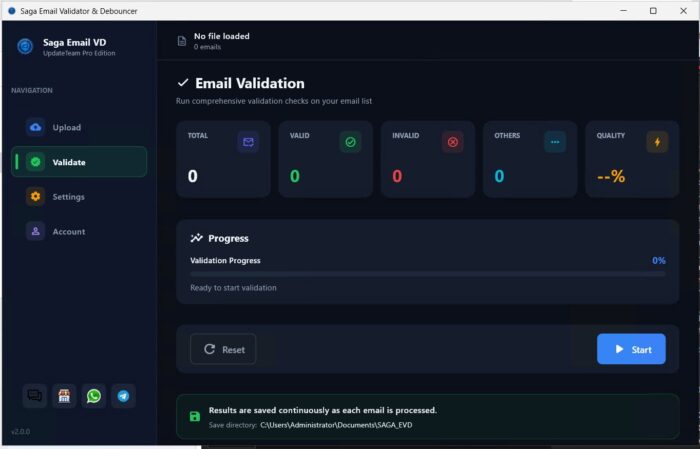Screen dimensions: 700x449
Task: Click the 'Email Validation' heading
Action: 250,83
